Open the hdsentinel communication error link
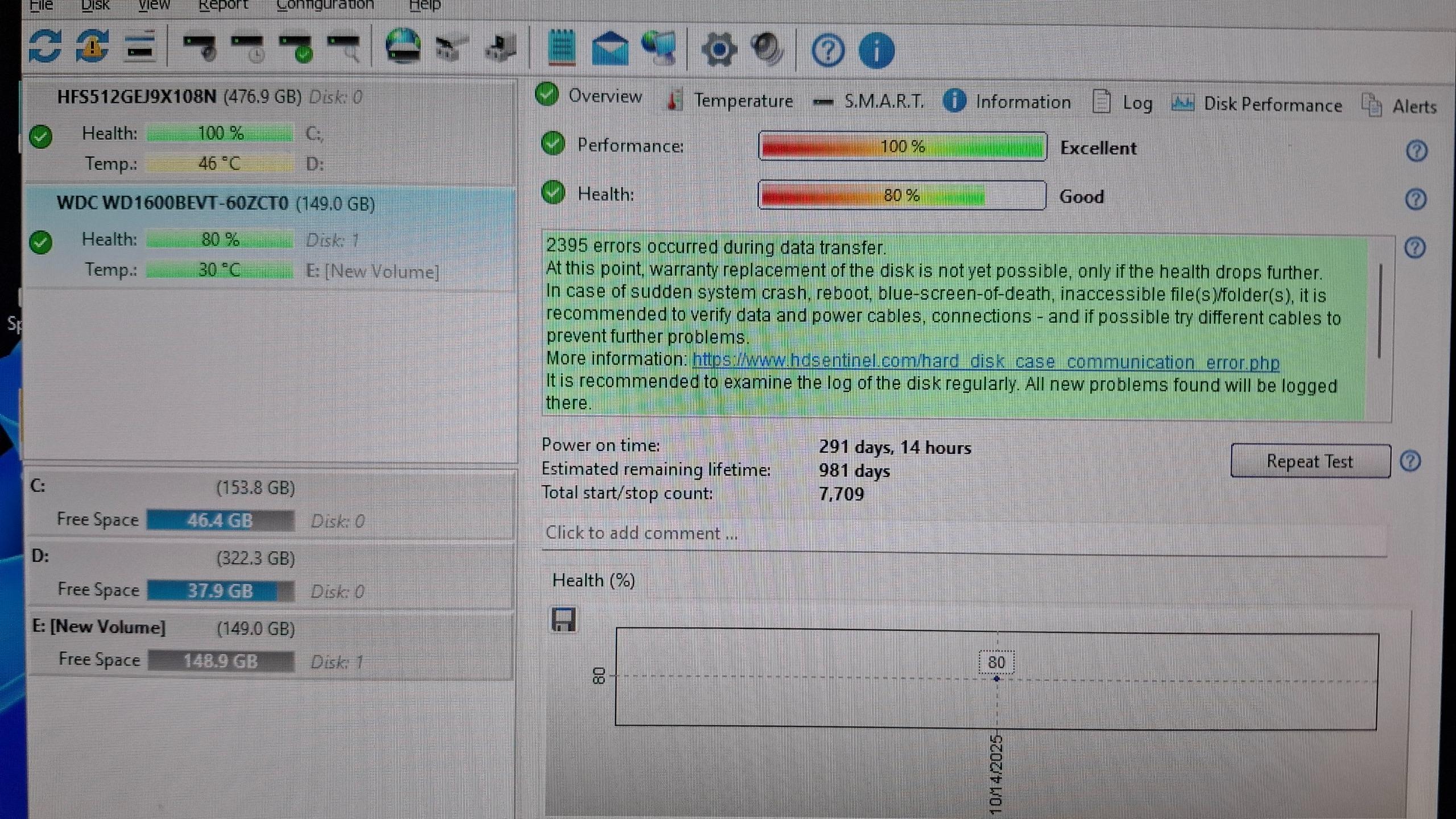 tap(985, 362)
